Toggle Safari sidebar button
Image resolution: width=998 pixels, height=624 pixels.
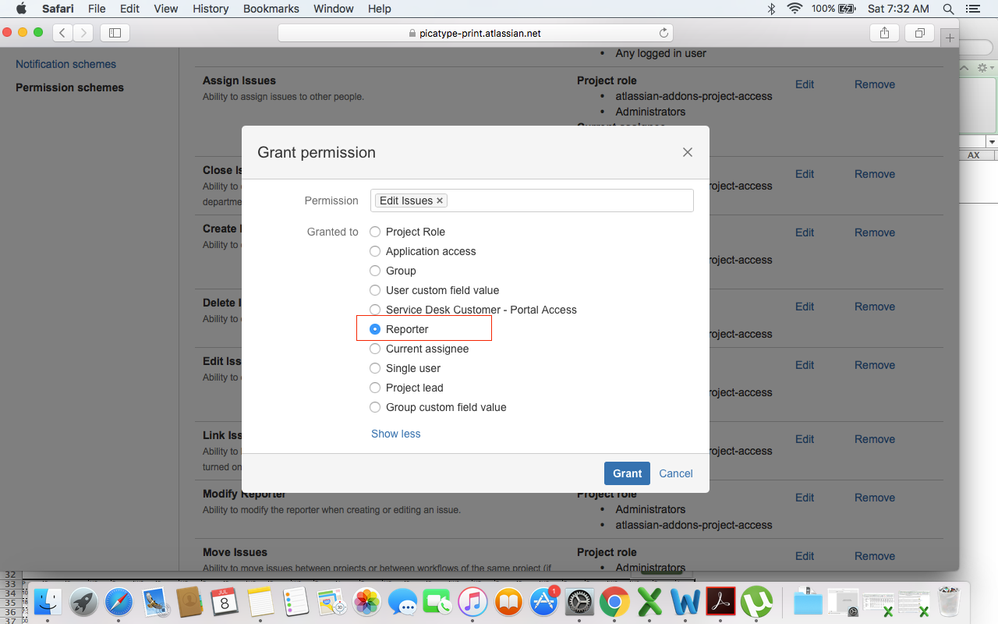[x=115, y=33]
